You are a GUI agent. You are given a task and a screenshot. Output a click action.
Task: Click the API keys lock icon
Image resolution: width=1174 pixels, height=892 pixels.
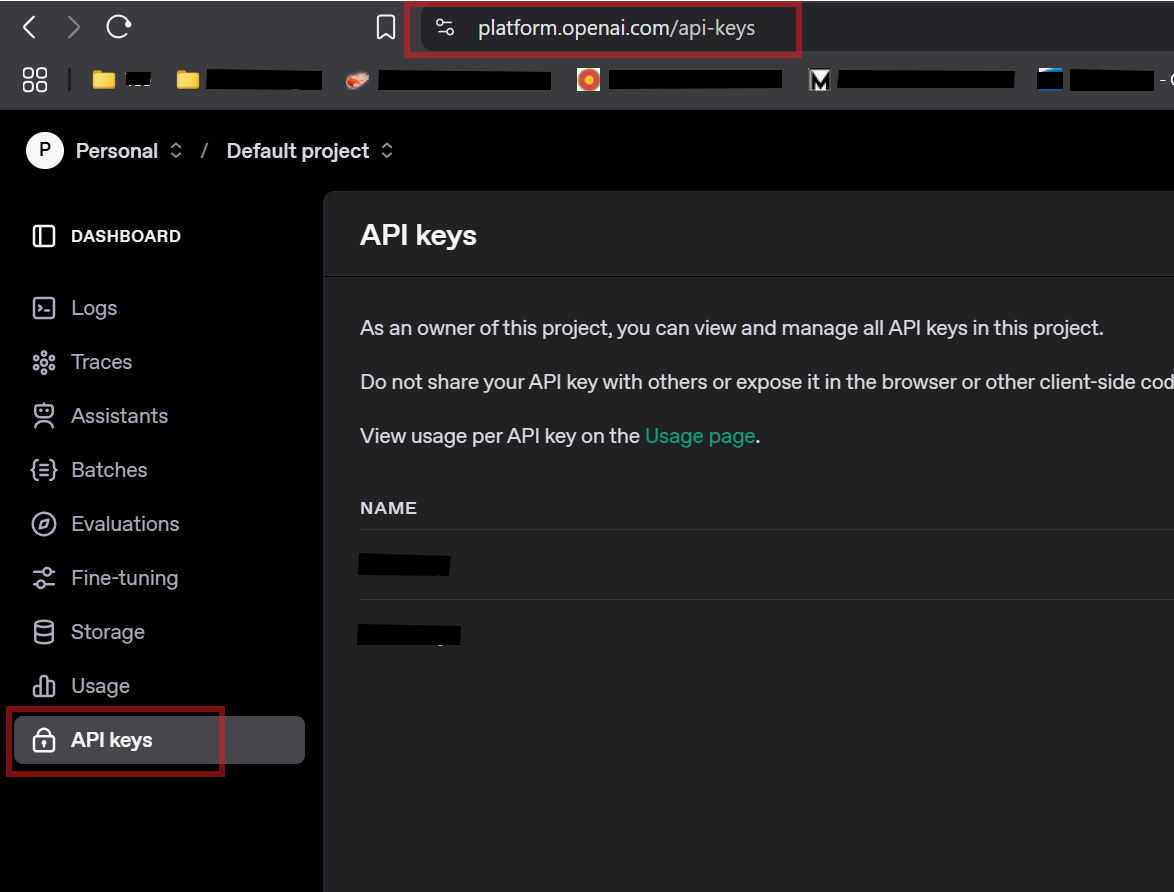43,740
